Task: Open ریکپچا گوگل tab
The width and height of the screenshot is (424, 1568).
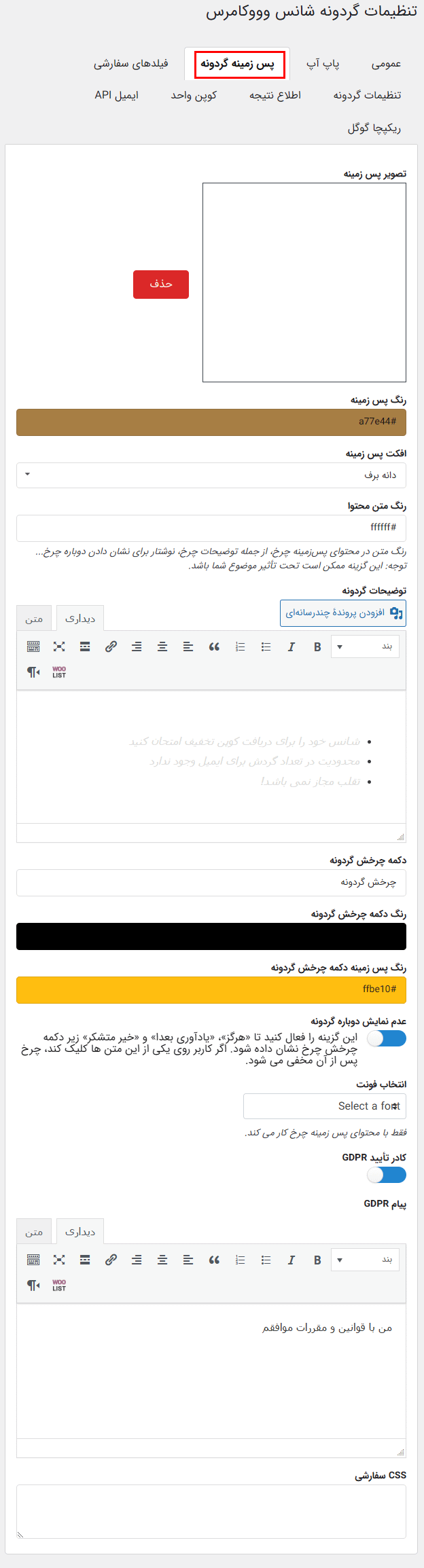Action: tap(374, 127)
